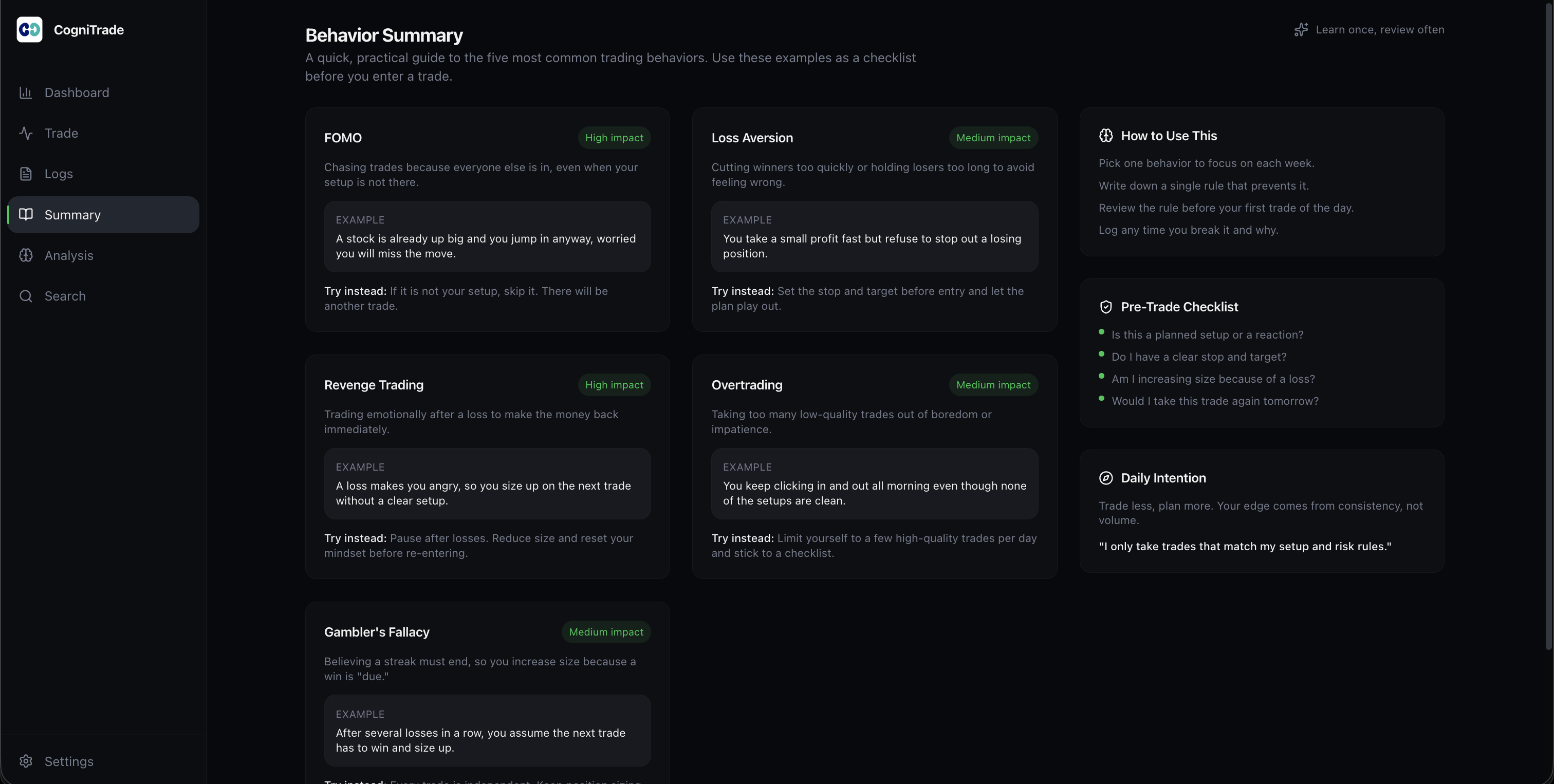Image resolution: width=1554 pixels, height=784 pixels.
Task: Click the FOMO High impact badge
Action: 614,138
